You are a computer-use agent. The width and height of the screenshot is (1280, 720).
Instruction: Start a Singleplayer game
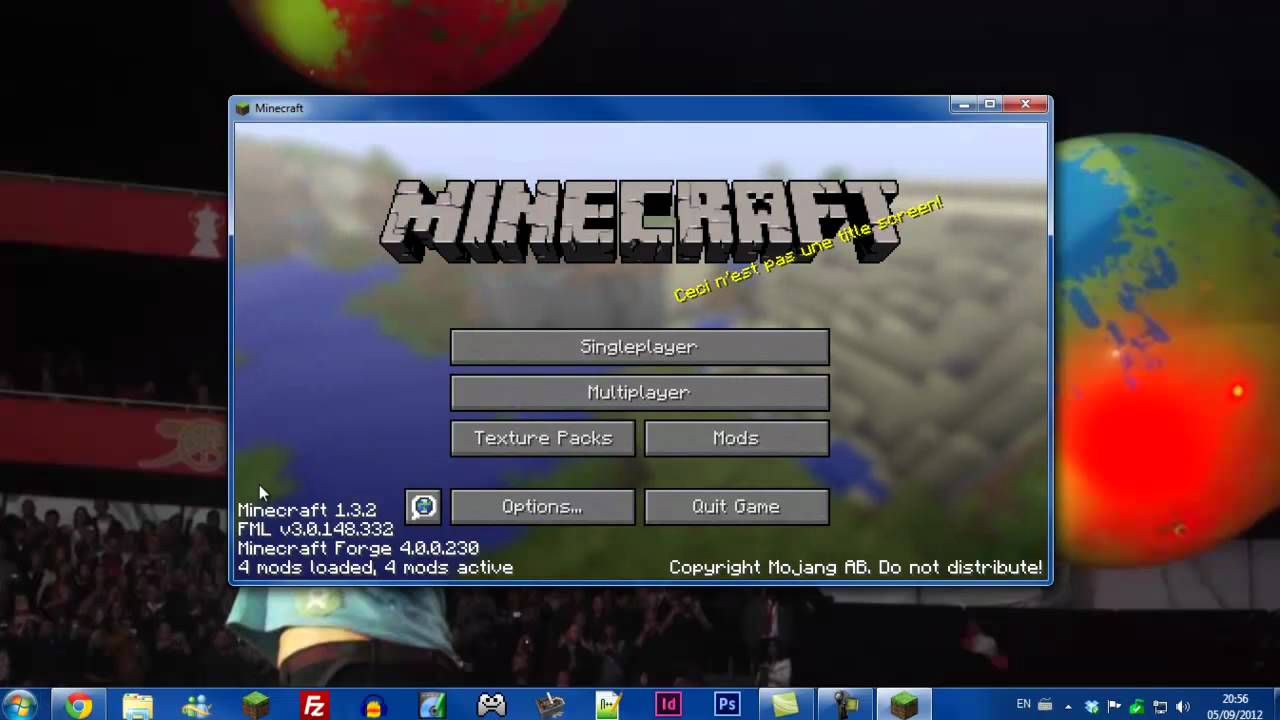(x=640, y=347)
